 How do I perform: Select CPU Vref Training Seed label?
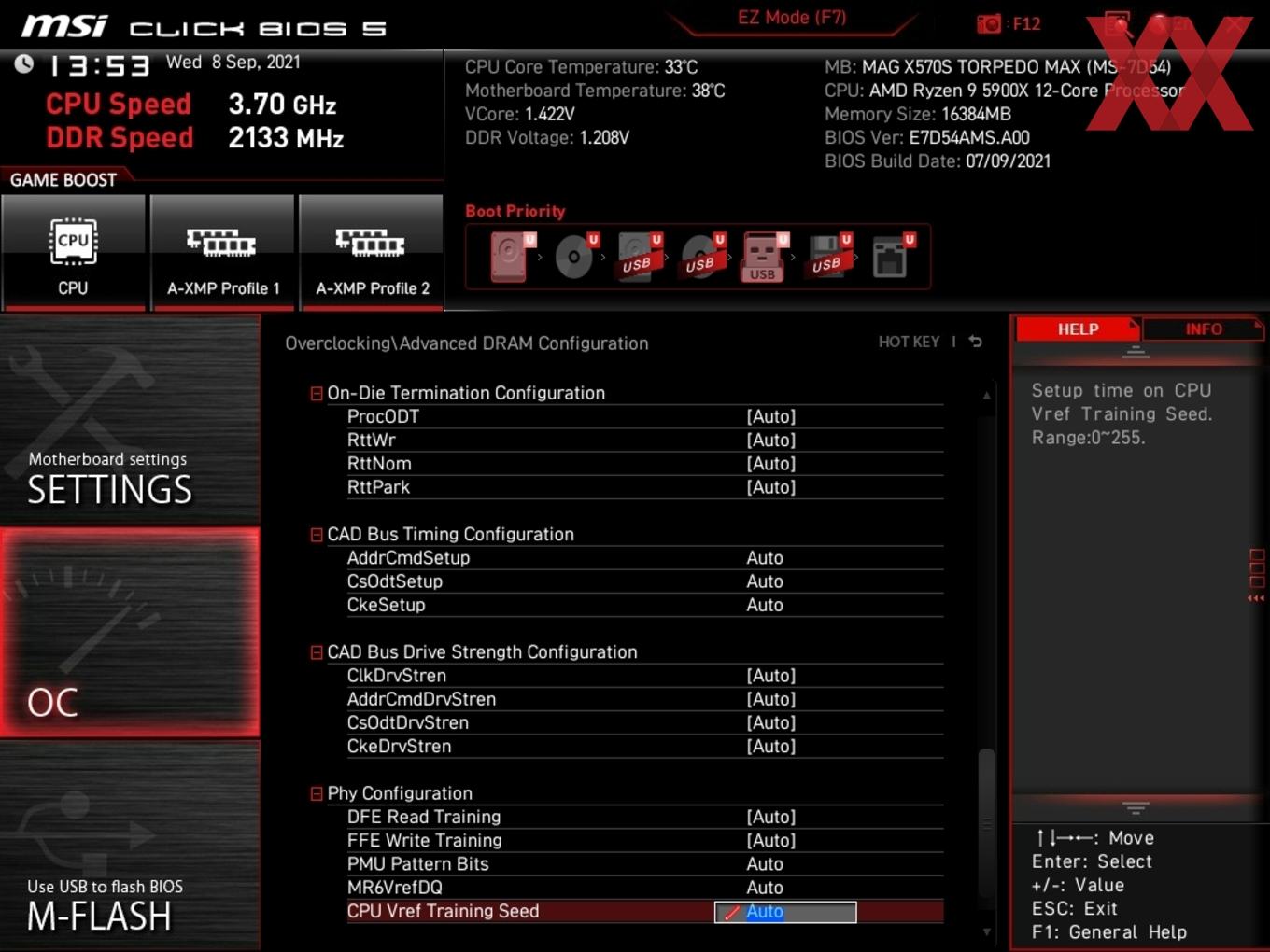[443, 912]
